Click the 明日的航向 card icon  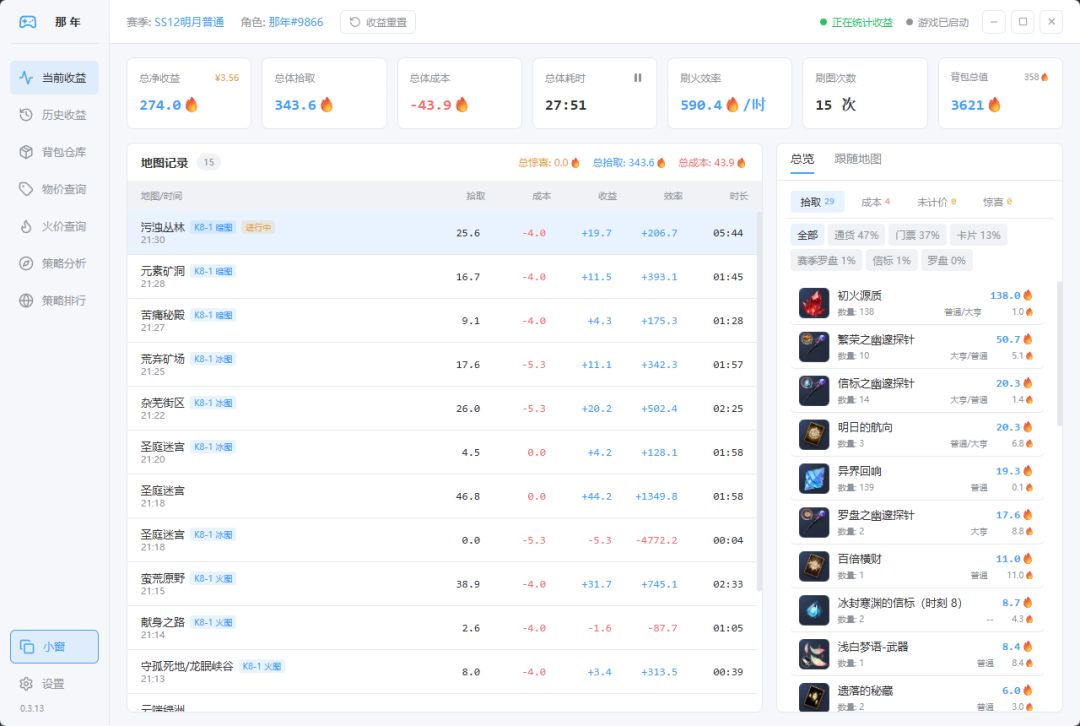[x=813, y=435]
